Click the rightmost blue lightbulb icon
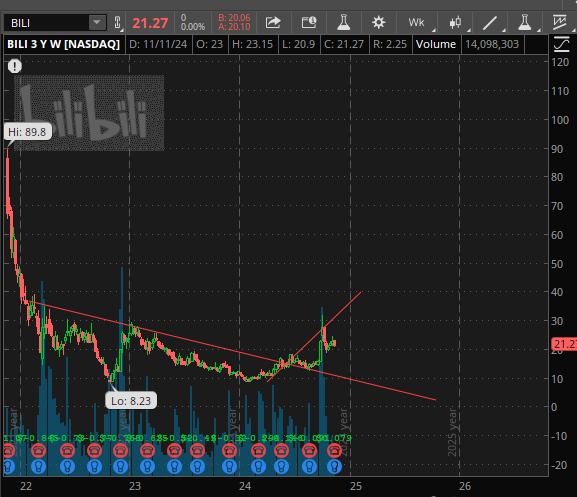 click(334, 466)
